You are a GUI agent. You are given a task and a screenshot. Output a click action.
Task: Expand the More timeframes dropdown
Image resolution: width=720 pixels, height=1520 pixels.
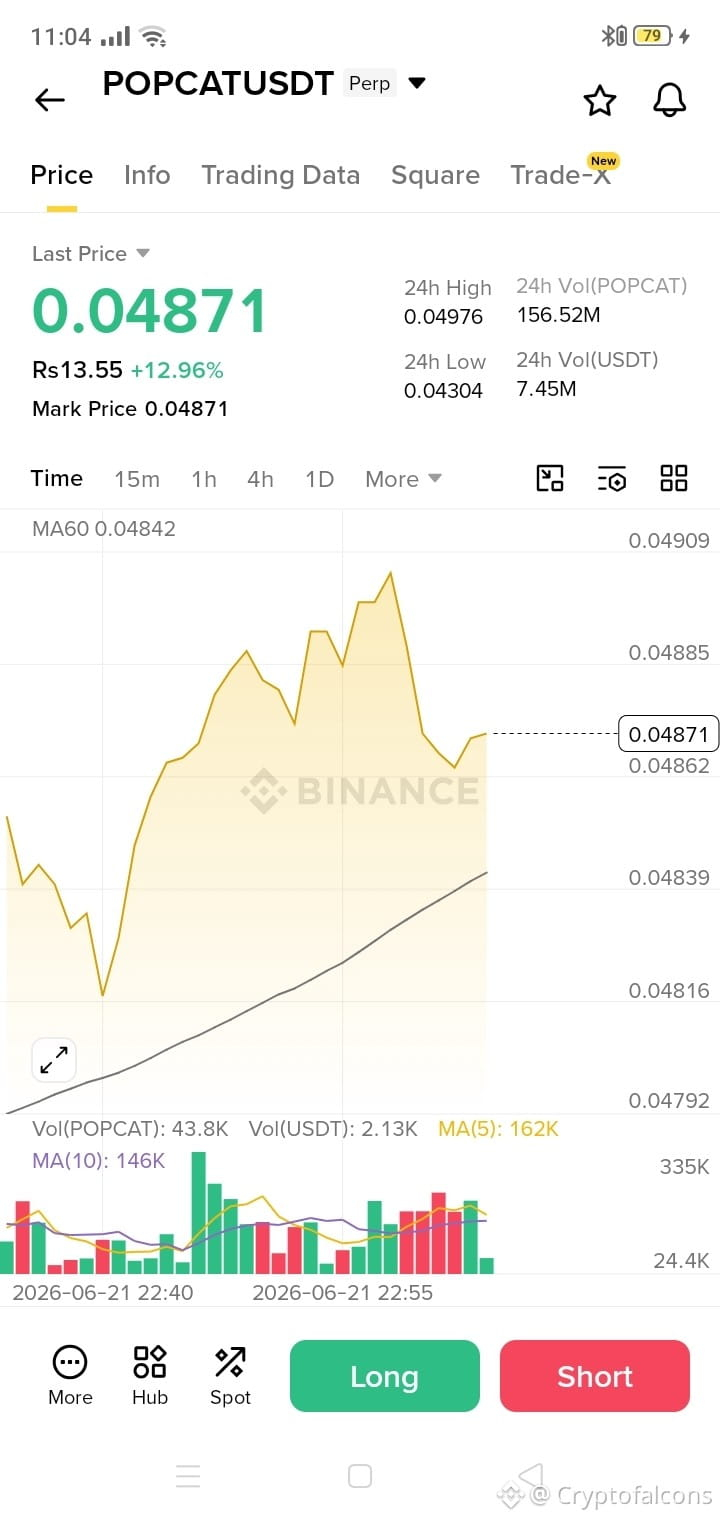tap(403, 479)
